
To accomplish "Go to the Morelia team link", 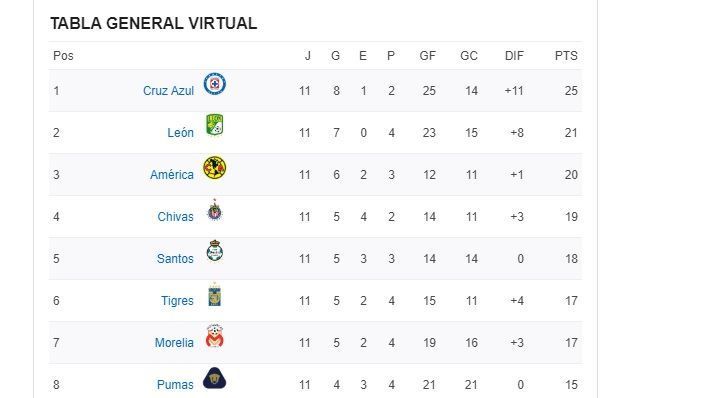I will [x=174, y=343].
